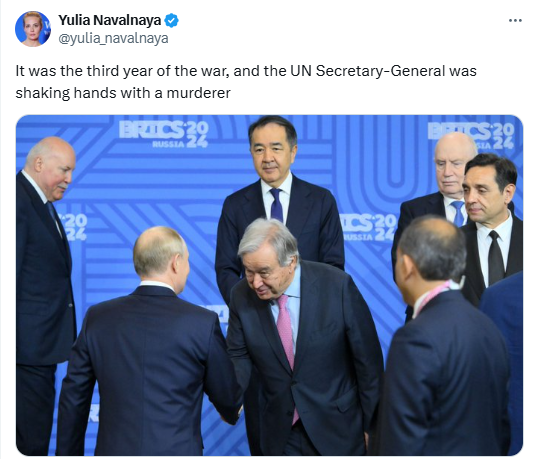This screenshot has width=534, height=459.
Task: Click the display name Yulia Navalnaya
Action: (109, 20)
